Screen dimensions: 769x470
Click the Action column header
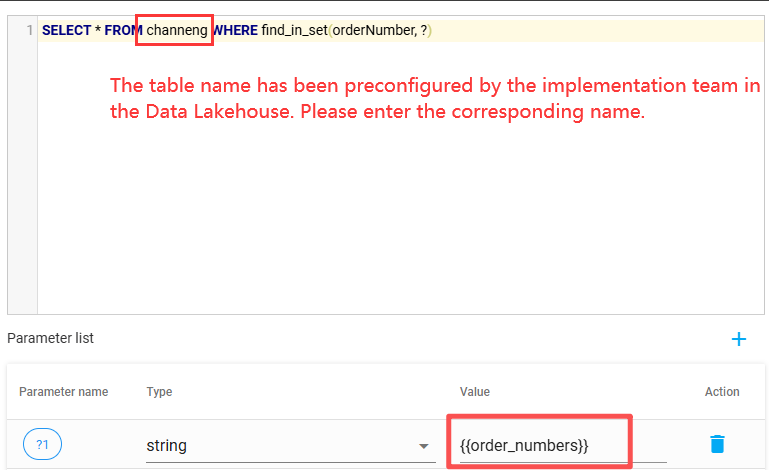pyautogui.click(x=722, y=392)
